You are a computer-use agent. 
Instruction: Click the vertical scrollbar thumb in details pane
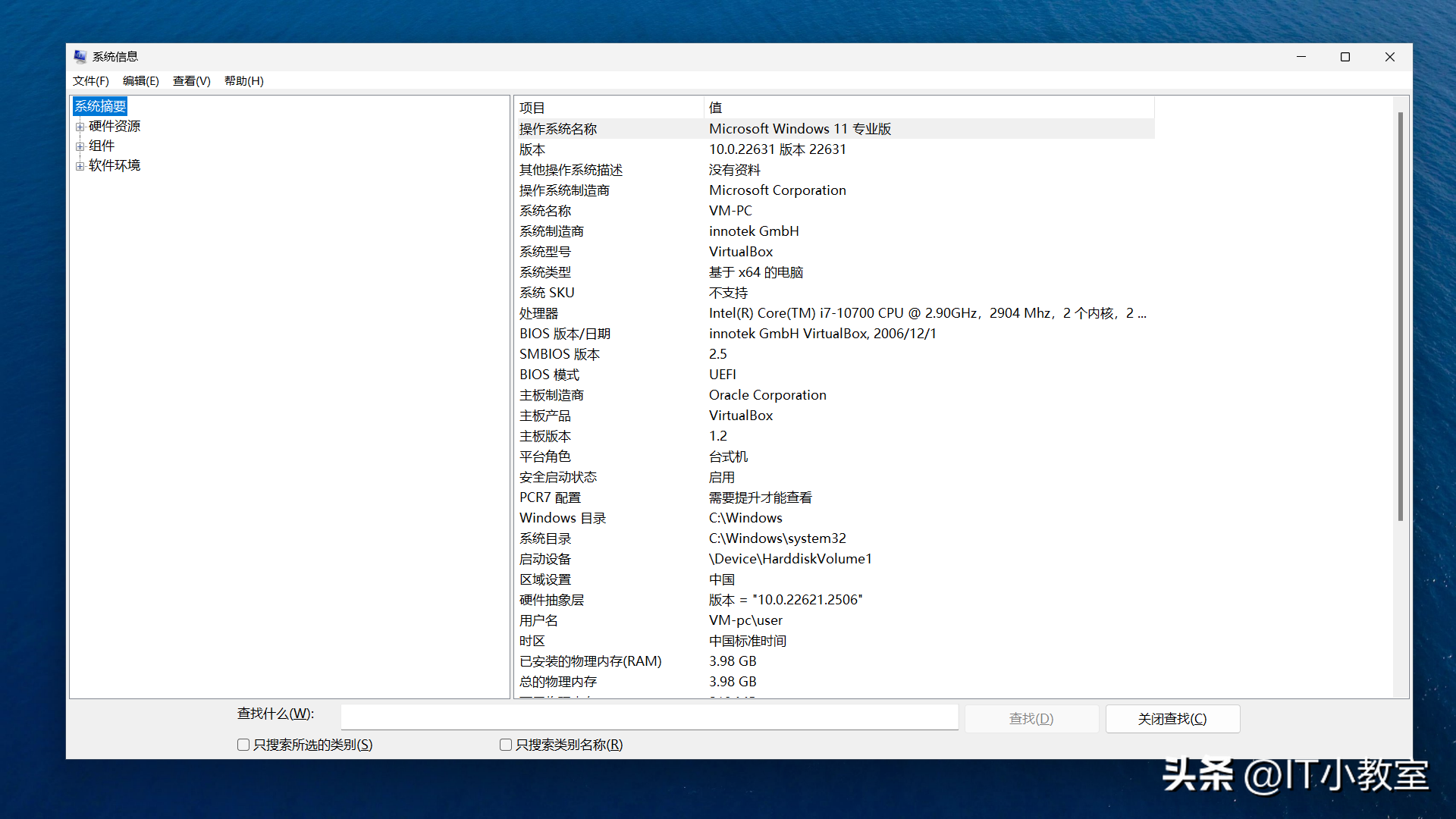(1401, 316)
